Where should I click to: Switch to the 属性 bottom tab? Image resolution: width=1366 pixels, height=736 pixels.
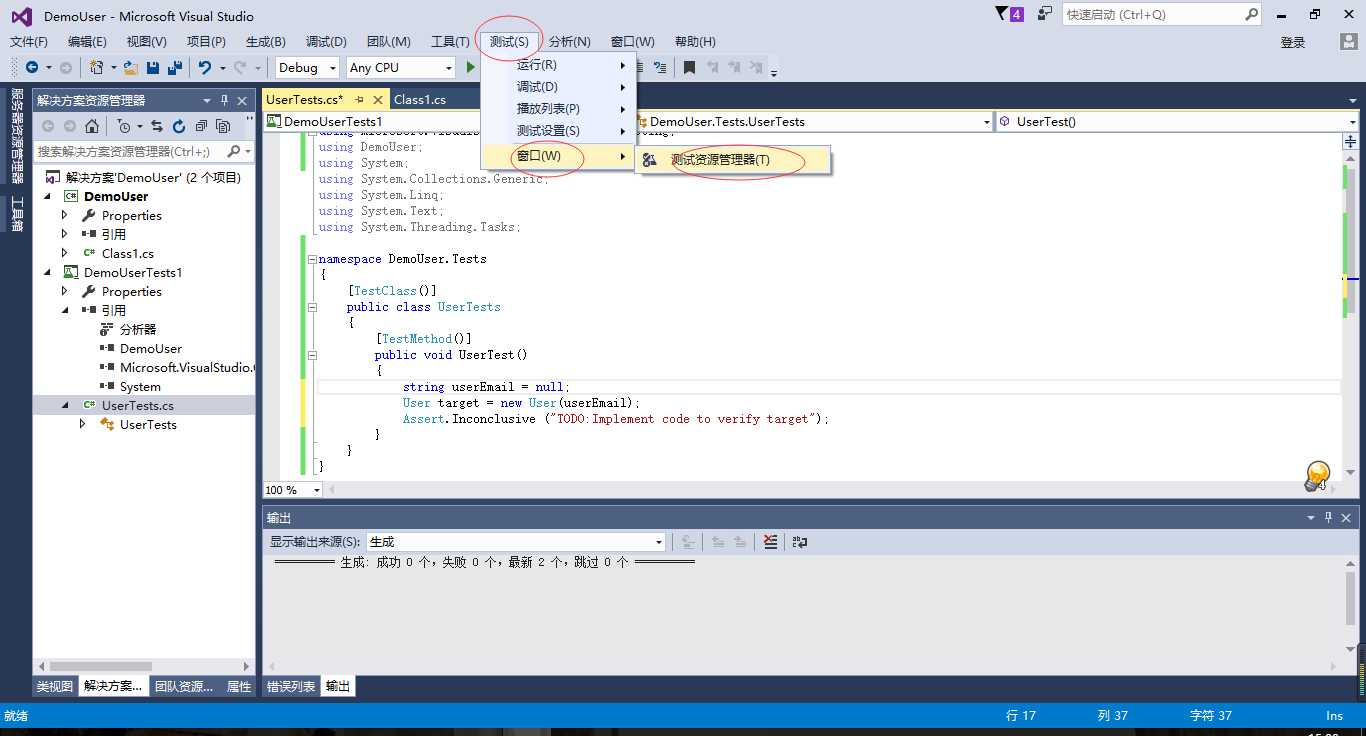pyautogui.click(x=239, y=686)
